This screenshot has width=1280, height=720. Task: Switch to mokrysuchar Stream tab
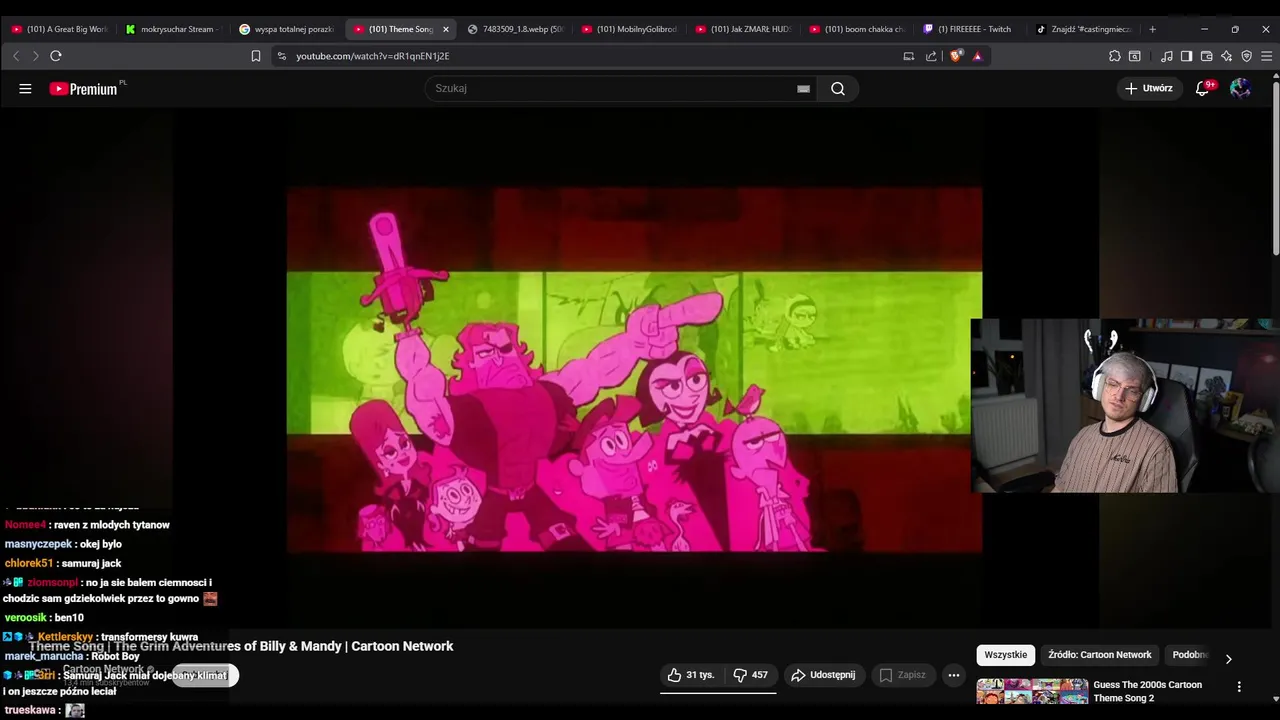173,29
